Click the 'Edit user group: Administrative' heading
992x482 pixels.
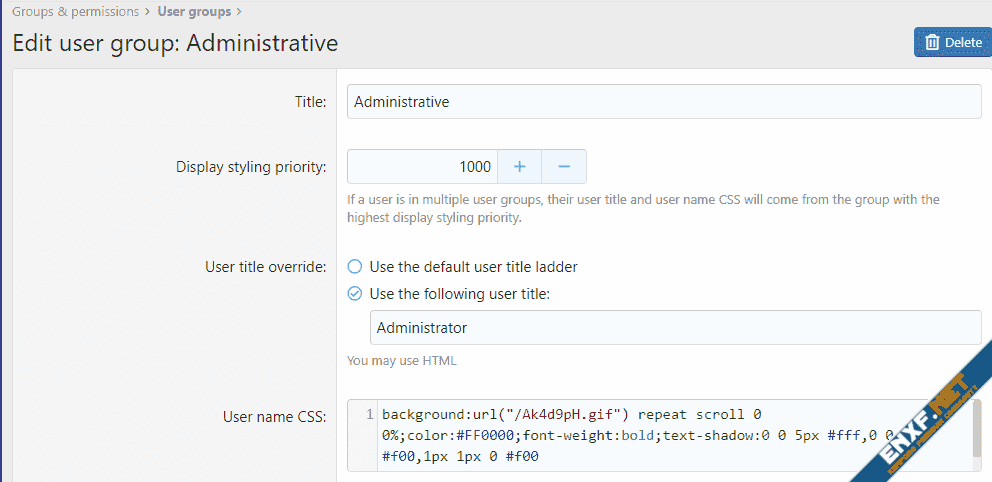click(x=175, y=43)
